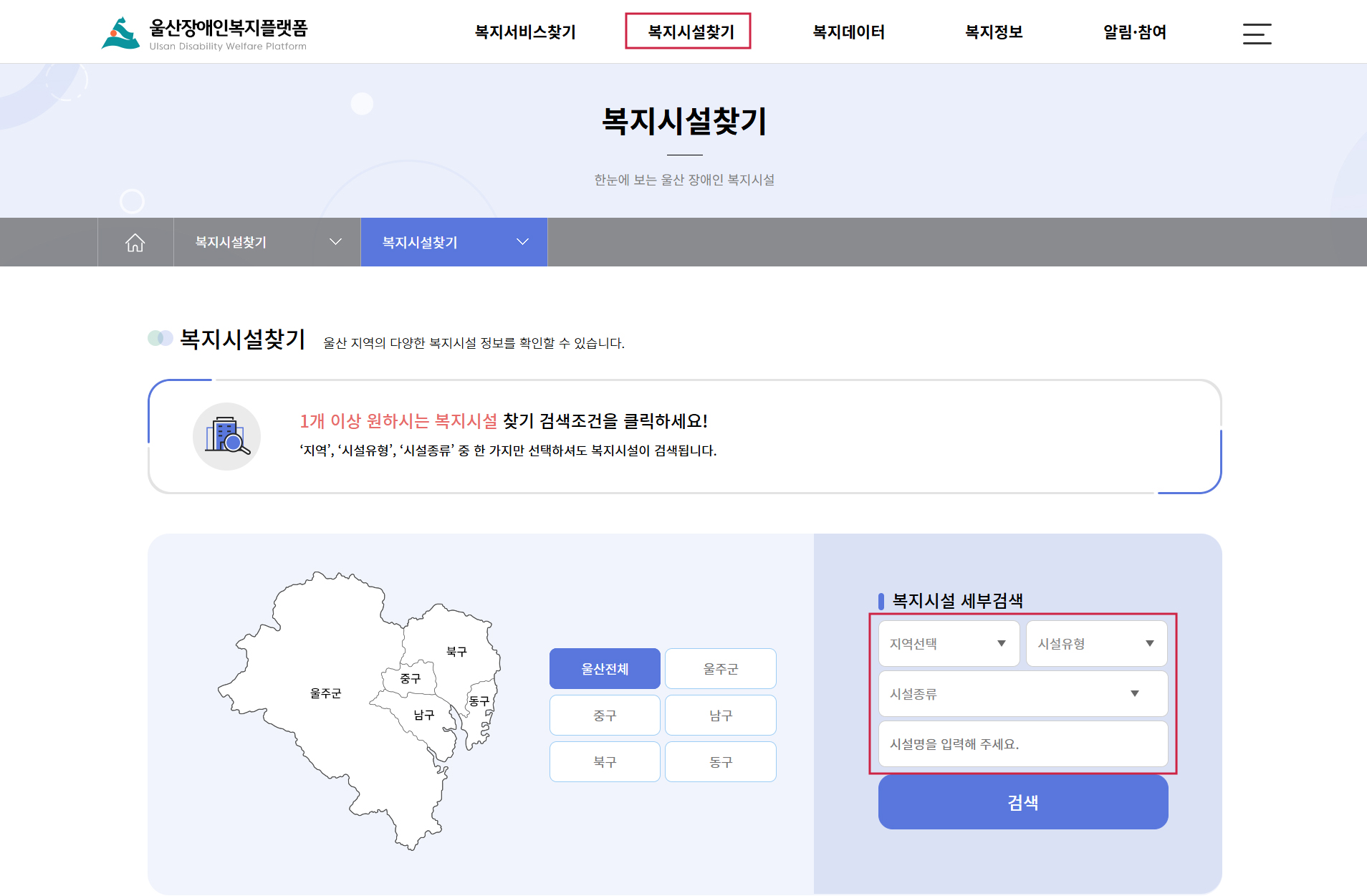Click the Ulsan Disability Welfare Platform logo
This screenshot has height=896, width=1367.
click(204, 34)
